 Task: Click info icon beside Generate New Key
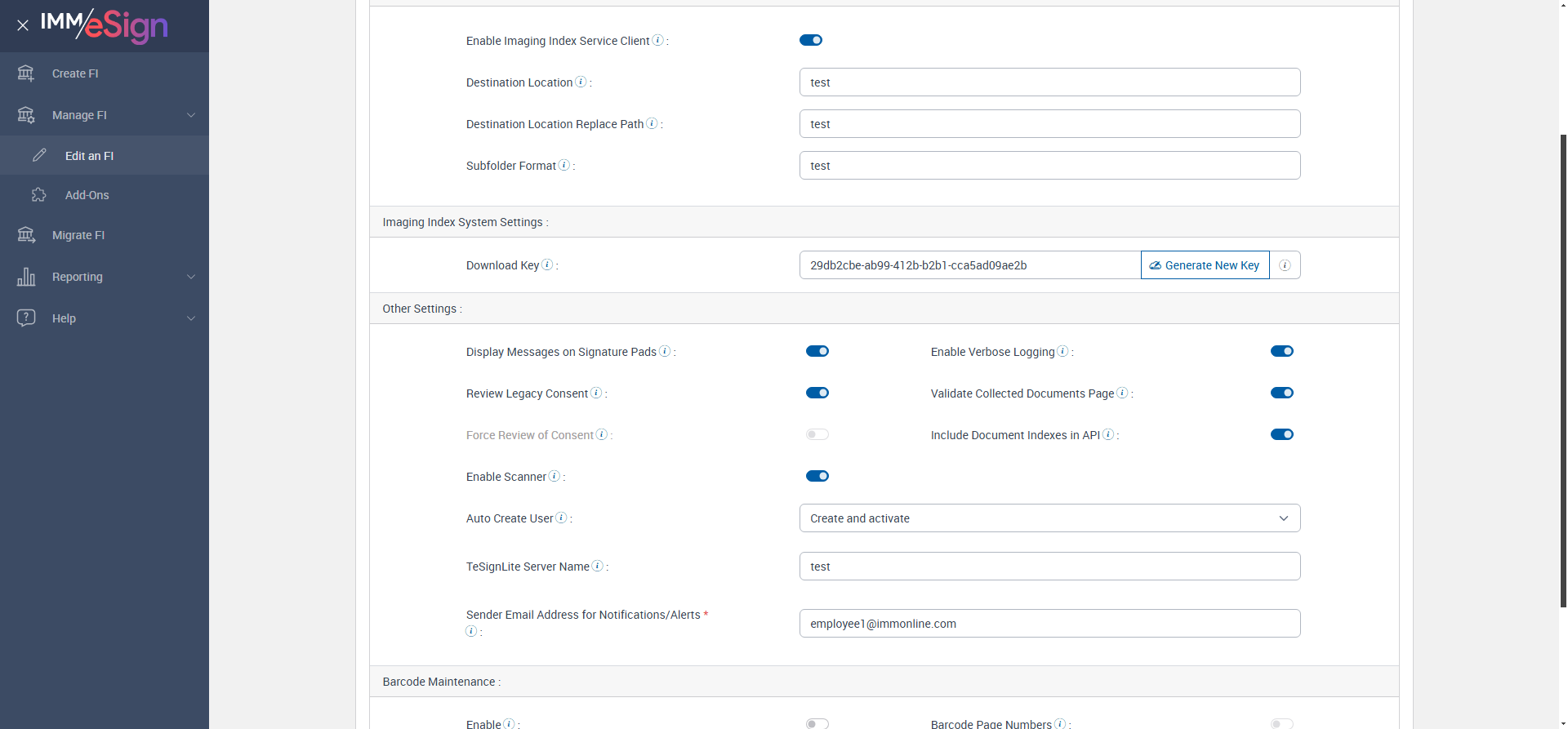(1285, 265)
